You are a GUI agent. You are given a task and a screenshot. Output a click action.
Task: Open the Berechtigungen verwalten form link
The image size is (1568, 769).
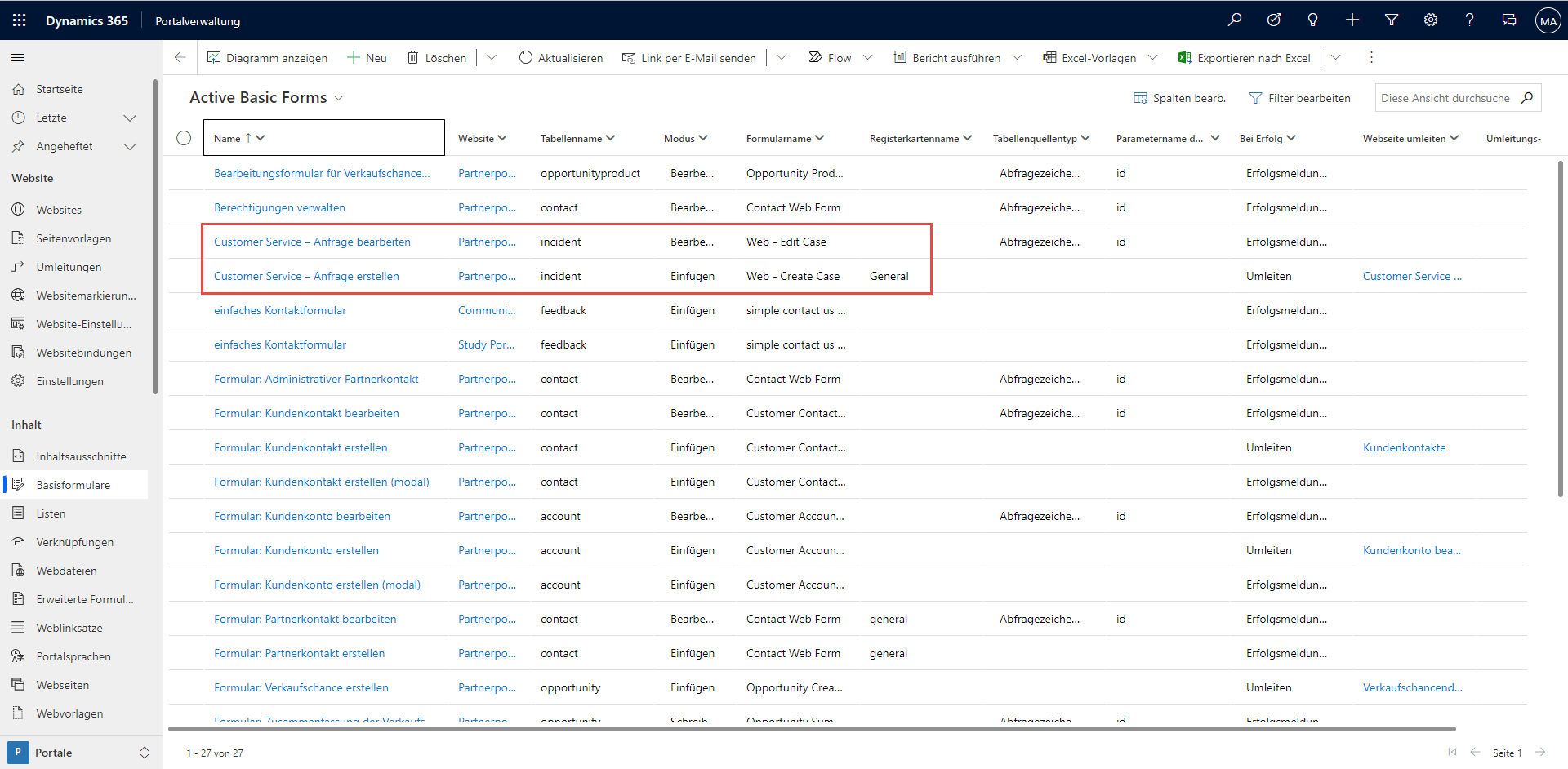[x=279, y=207]
